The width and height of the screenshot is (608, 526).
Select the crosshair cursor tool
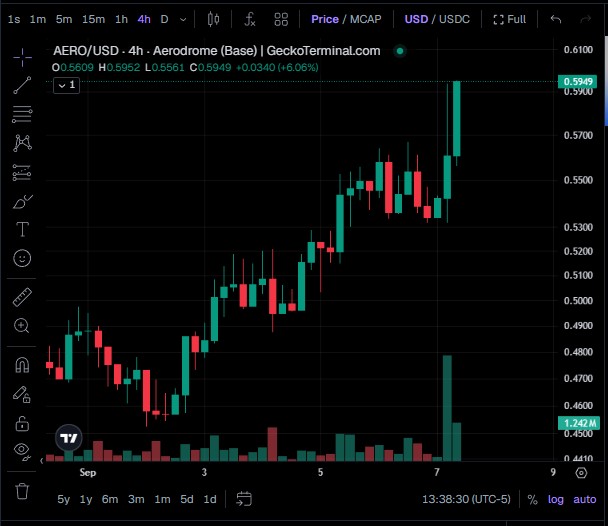[x=22, y=57]
